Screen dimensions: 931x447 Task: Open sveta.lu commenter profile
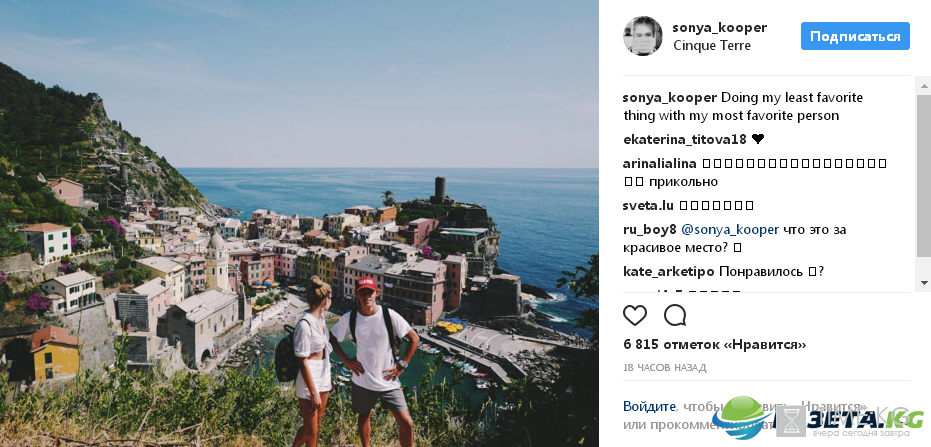(x=648, y=205)
